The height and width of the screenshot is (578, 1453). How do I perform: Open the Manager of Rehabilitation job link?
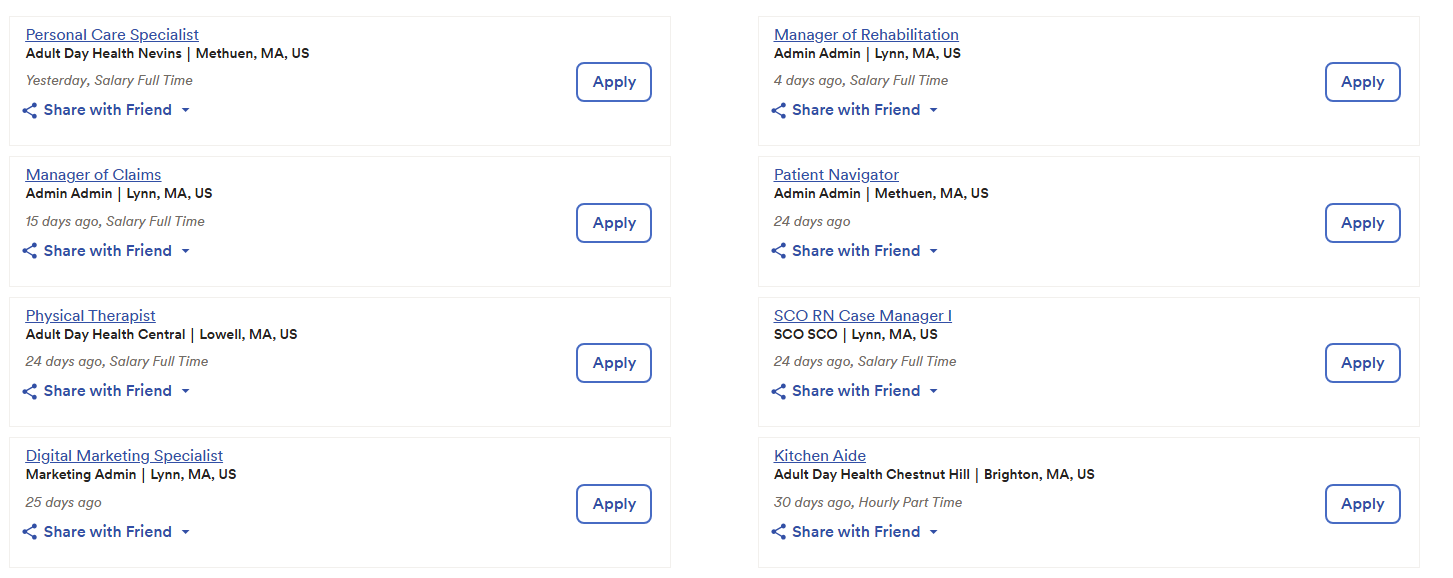coord(866,35)
